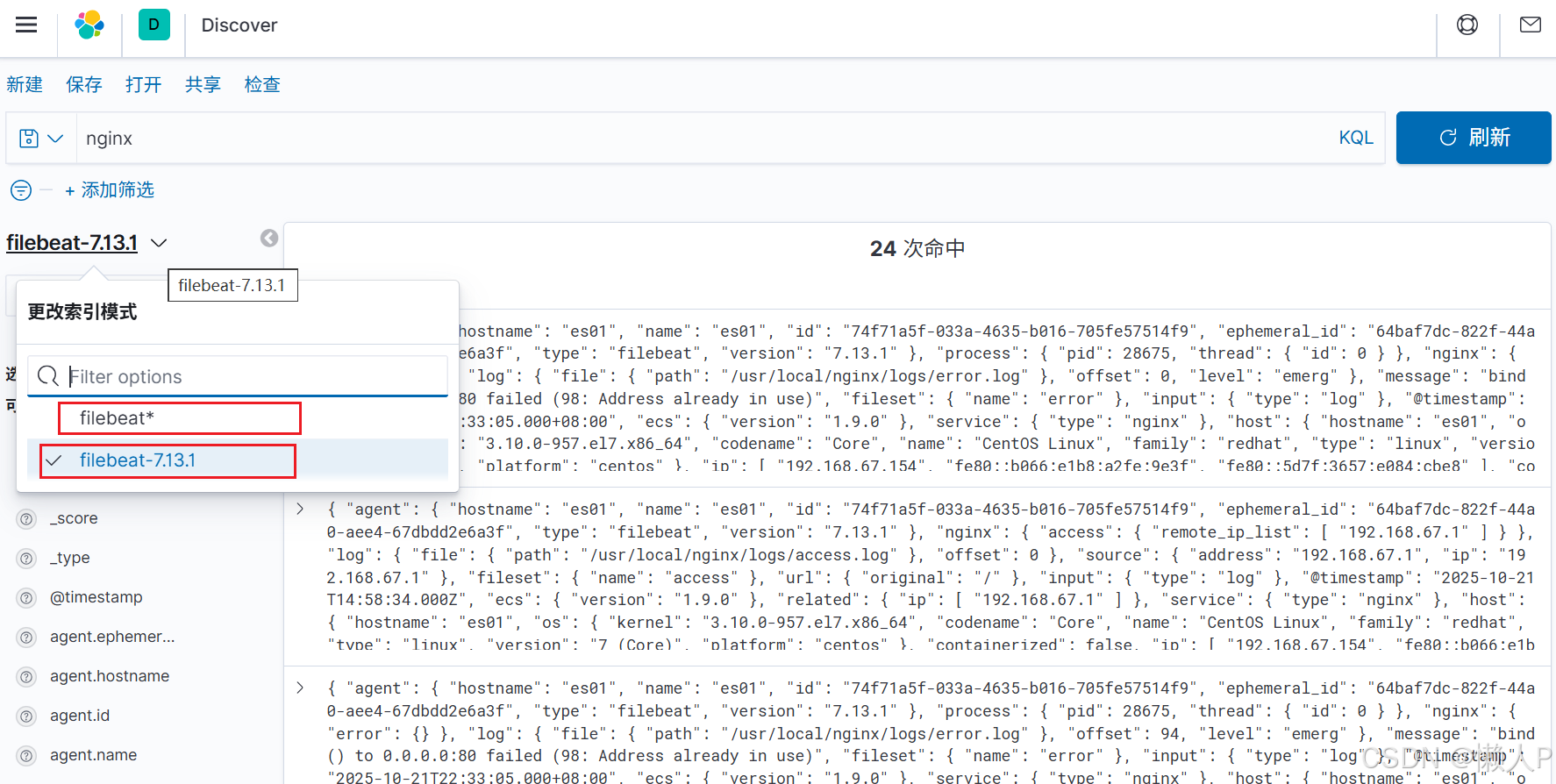Click the 刷新 refresh button

tap(1474, 138)
